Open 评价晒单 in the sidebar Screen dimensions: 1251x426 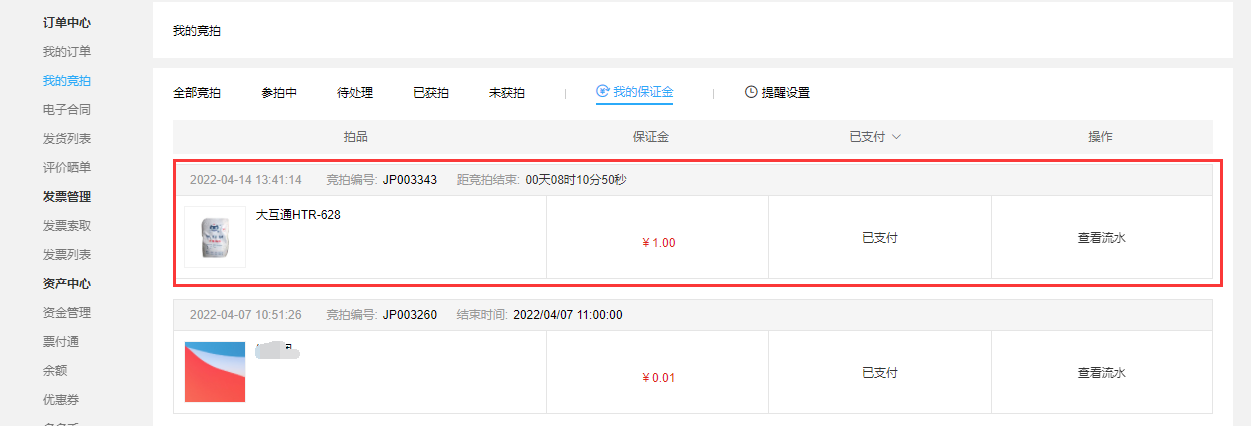(67, 167)
